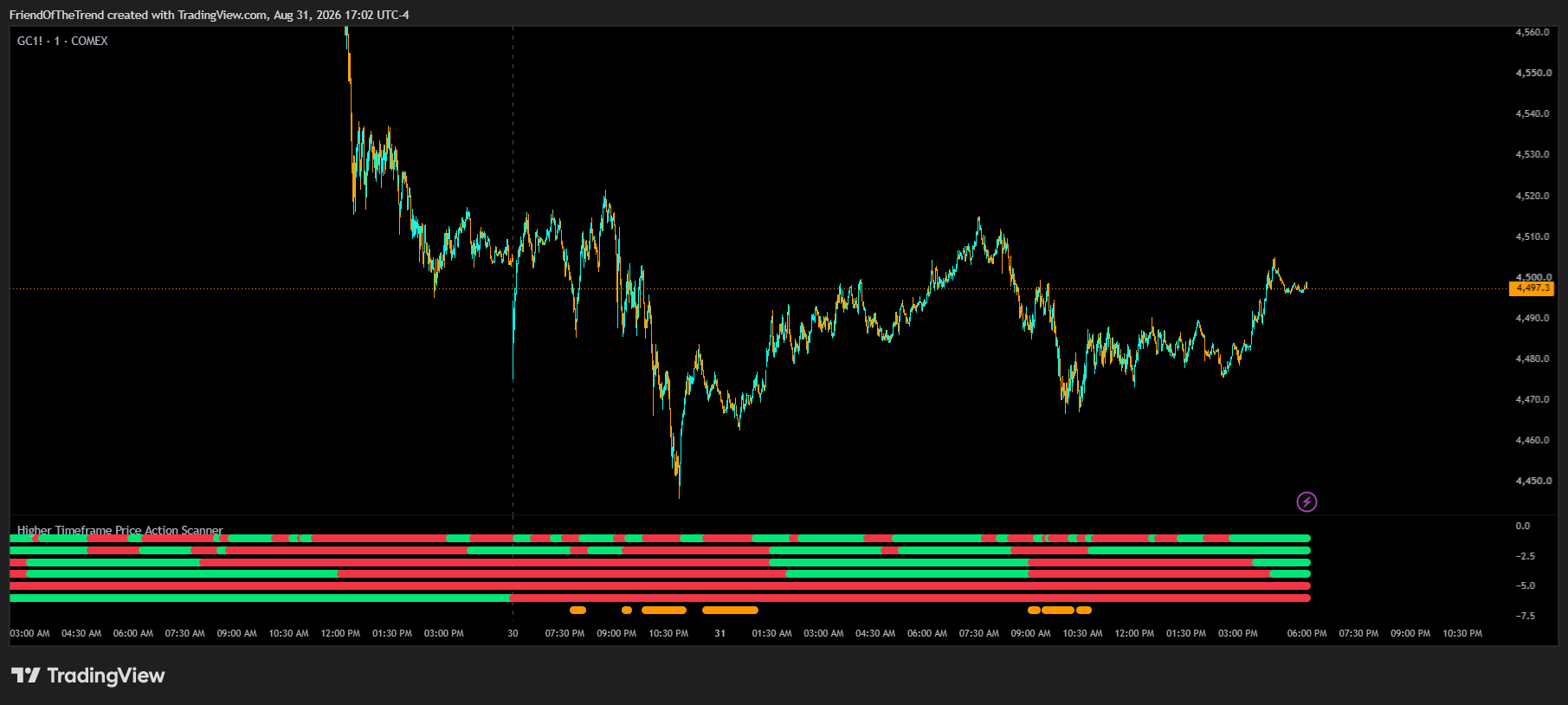
Task: Click the 0.0 indicator scale value
Action: [x=1523, y=526]
